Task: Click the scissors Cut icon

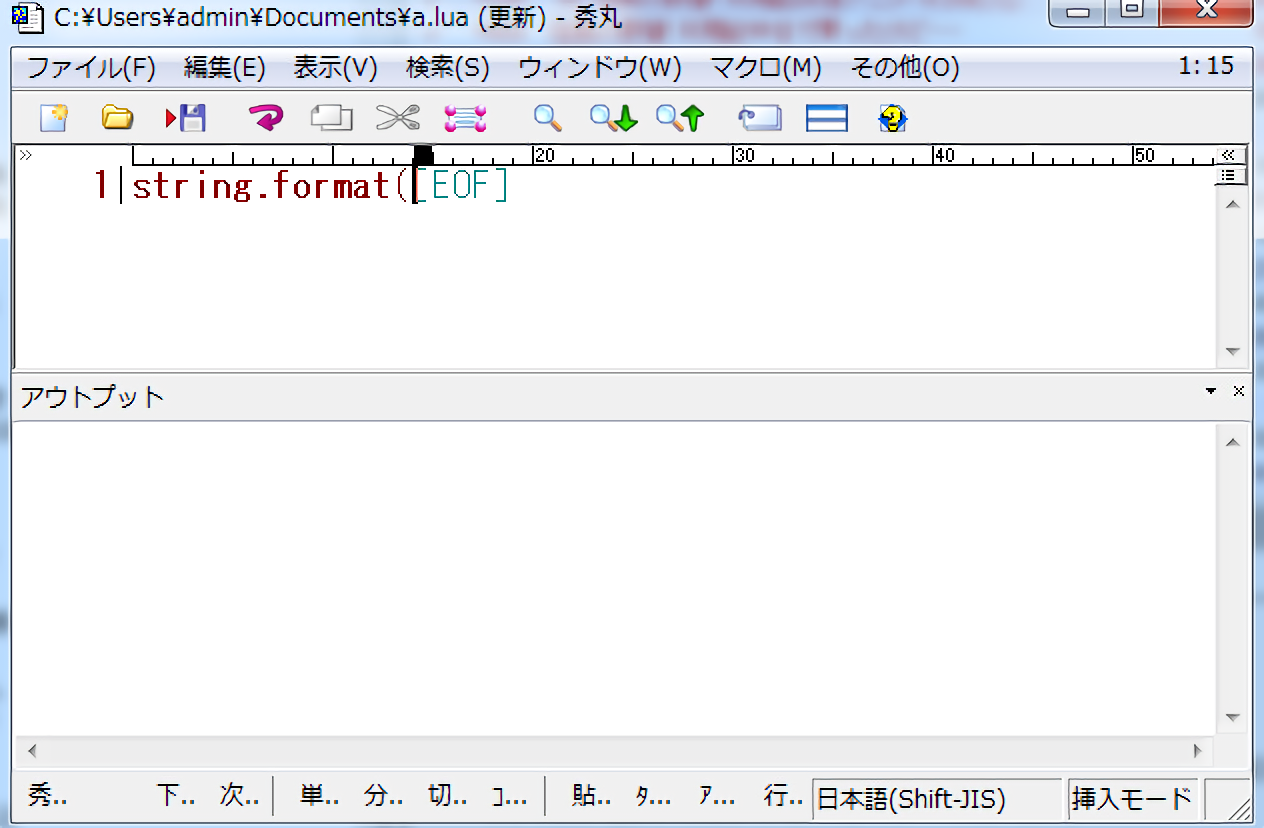Action: [x=397, y=119]
